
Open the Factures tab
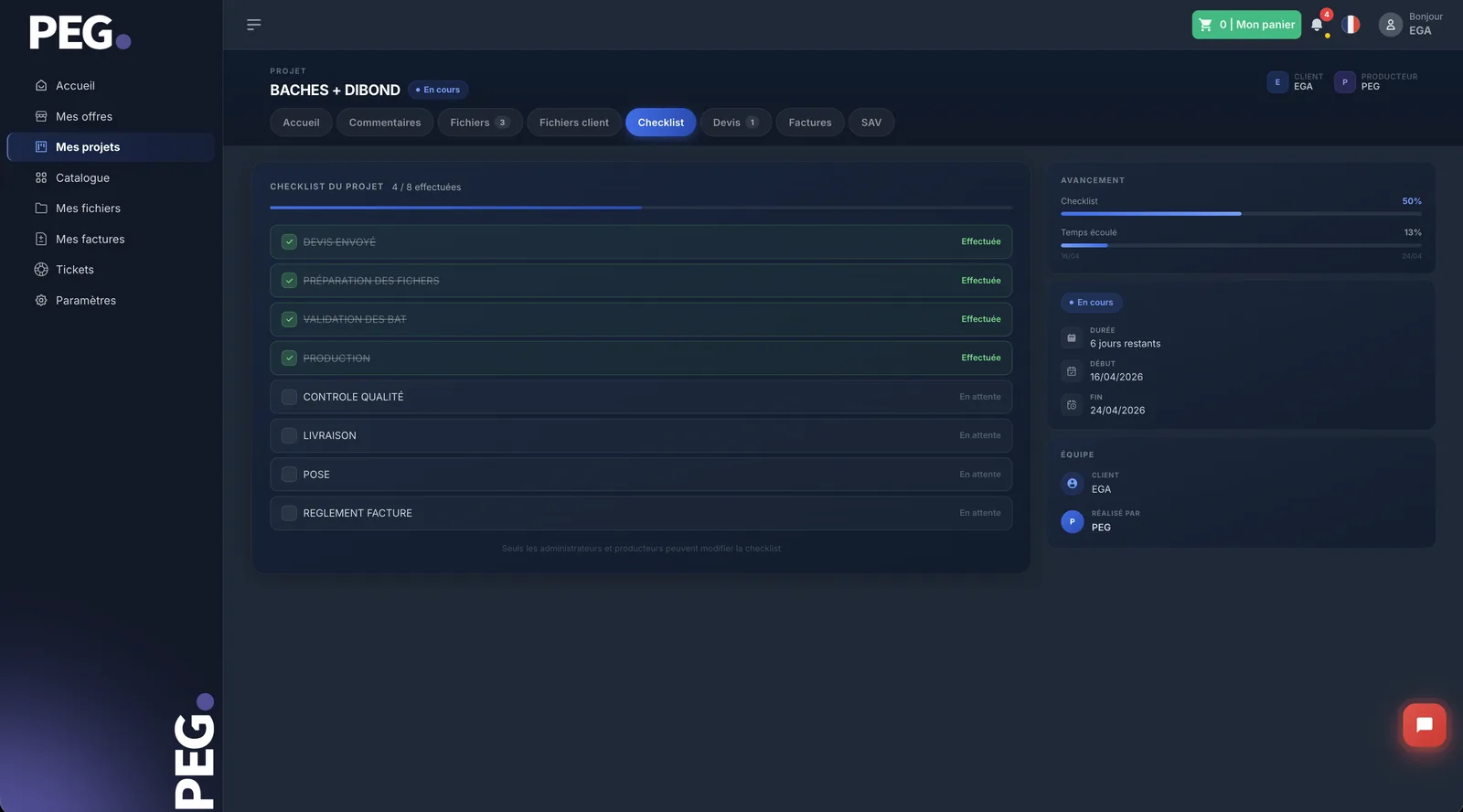click(810, 123)
